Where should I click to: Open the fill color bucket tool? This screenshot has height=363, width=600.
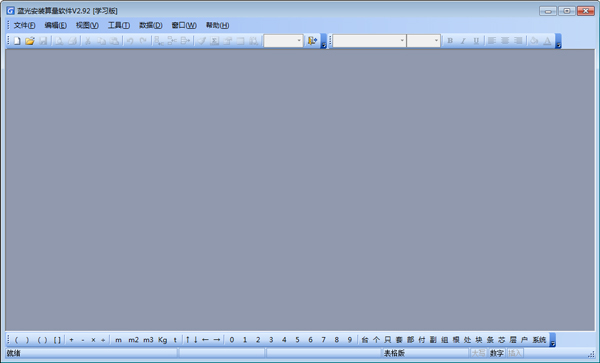click(x=534, y=41)
